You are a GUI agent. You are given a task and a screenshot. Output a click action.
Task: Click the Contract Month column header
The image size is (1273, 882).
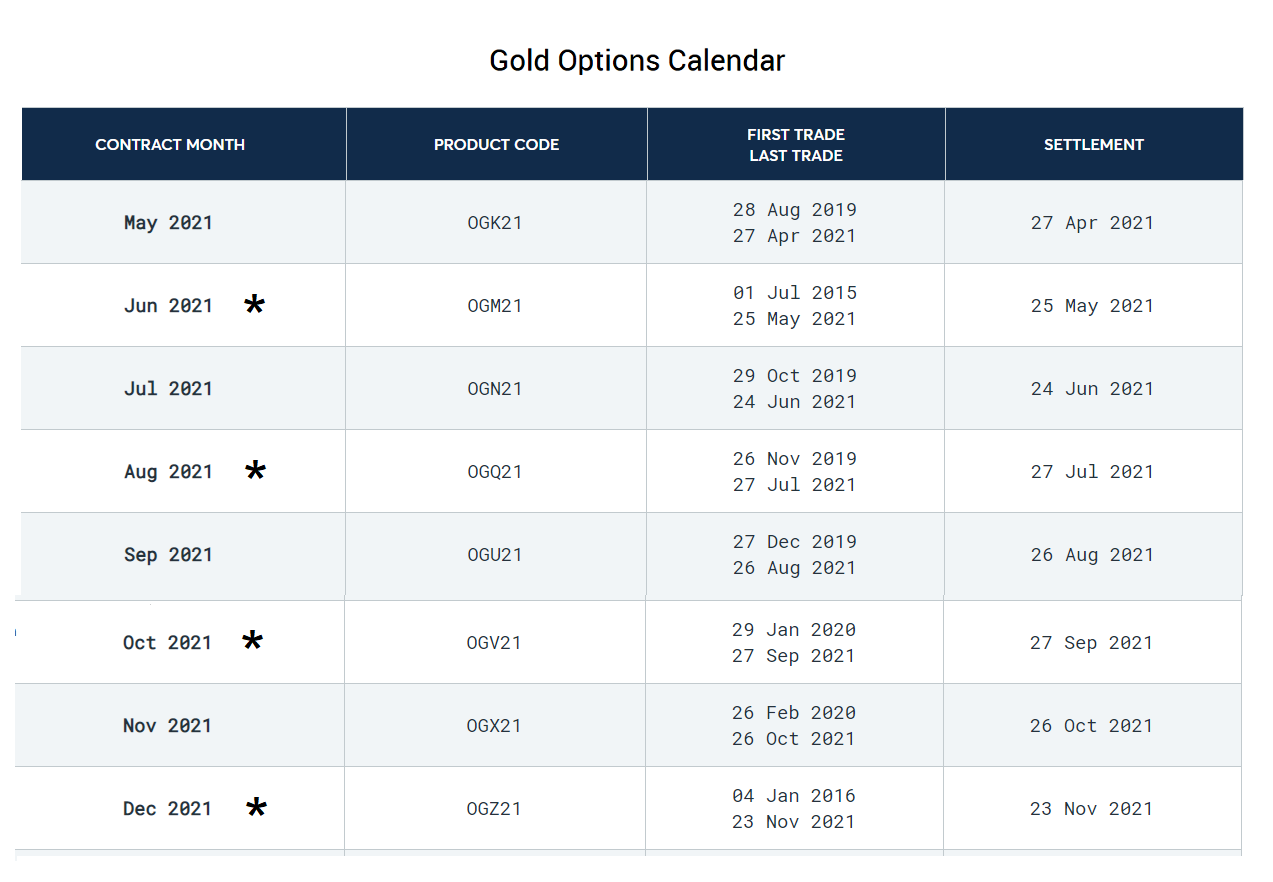(170, 145)
